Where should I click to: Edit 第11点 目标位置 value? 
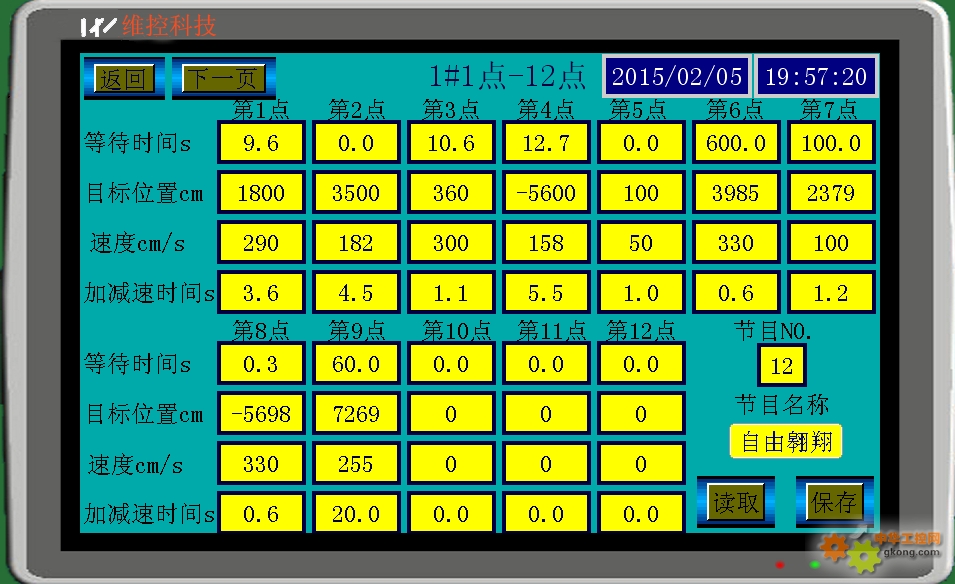pos(546,413)
